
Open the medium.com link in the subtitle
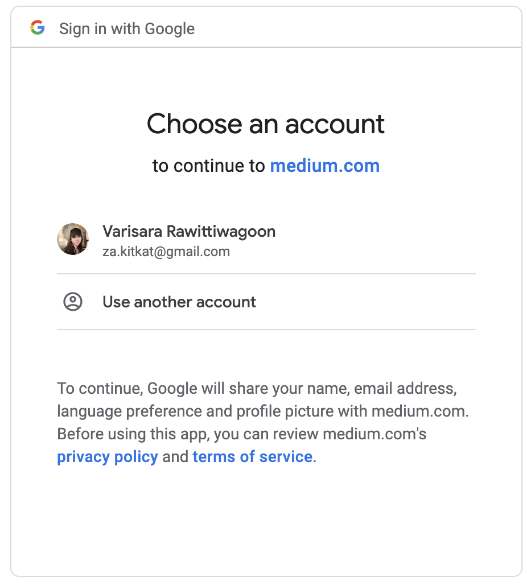pyautogui.click(x=324, y=166)
